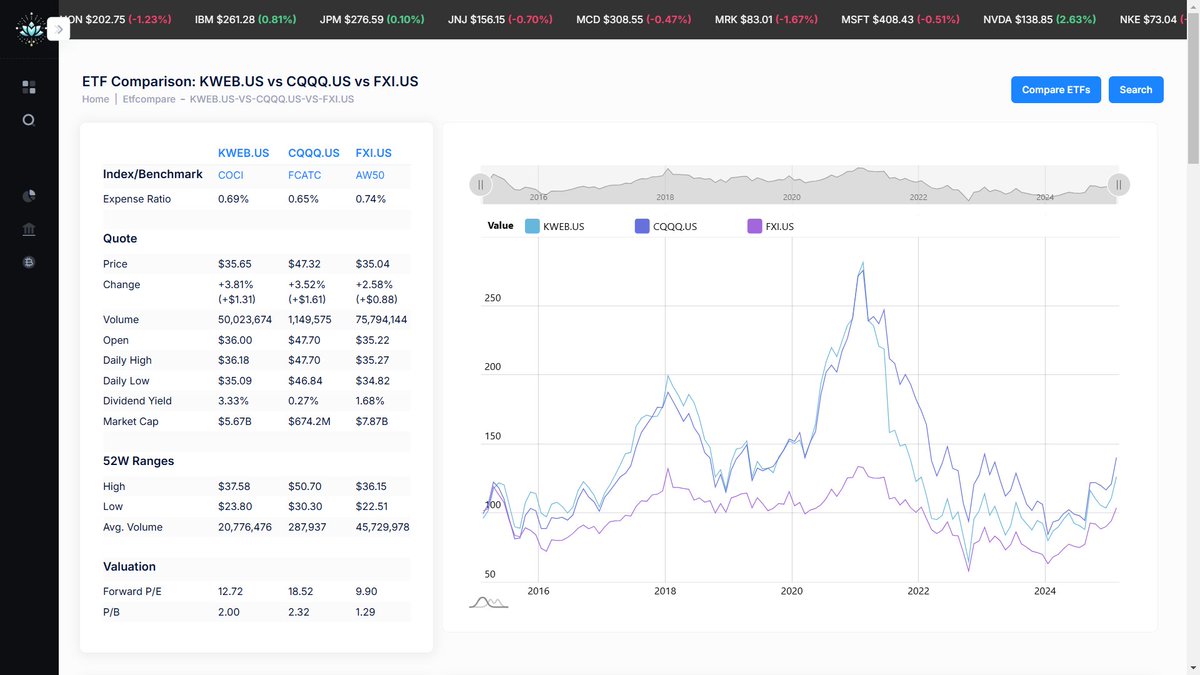Expand the collapsed sidebar with the chevron arrow
This screenshot has height=675, width=1200.
tap(59, 28)
